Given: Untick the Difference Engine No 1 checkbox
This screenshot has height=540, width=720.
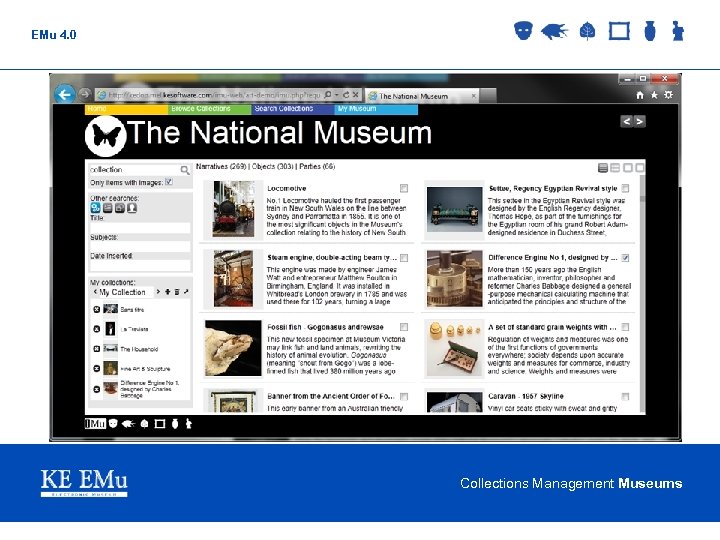Looking at the screenshot, I should (x=625, y=258).
